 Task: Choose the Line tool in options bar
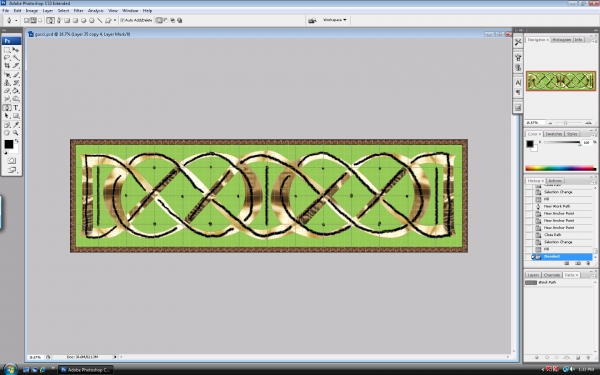(x=99, y=20)
